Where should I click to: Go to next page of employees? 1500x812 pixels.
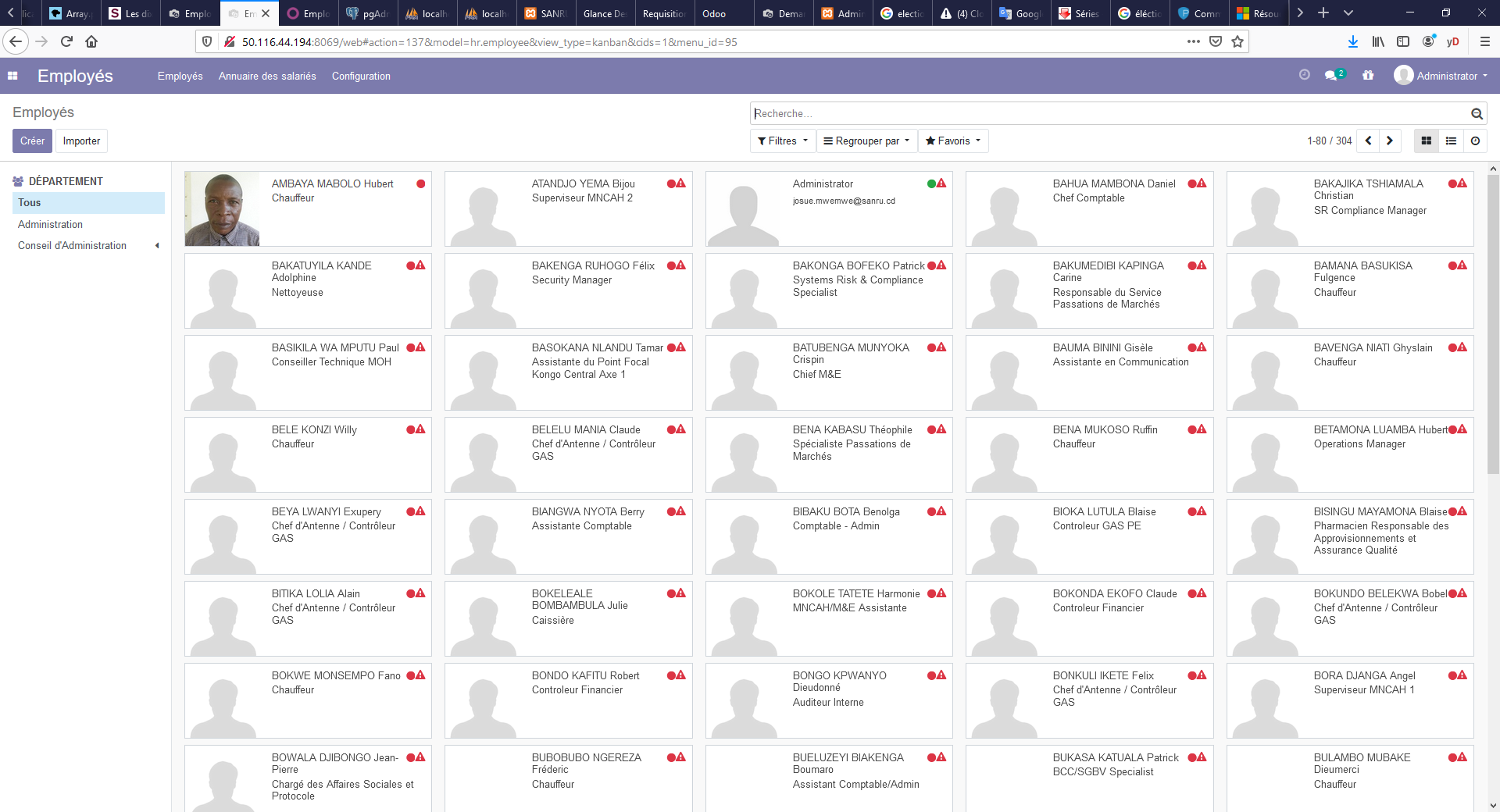(1390, 141)
